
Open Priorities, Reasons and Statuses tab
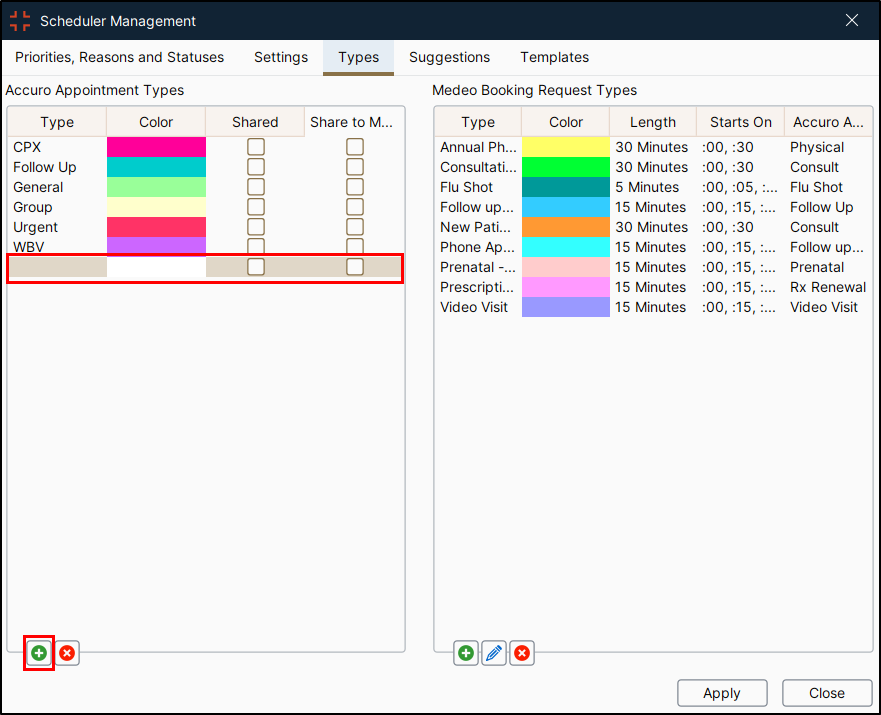click(119, 57)
